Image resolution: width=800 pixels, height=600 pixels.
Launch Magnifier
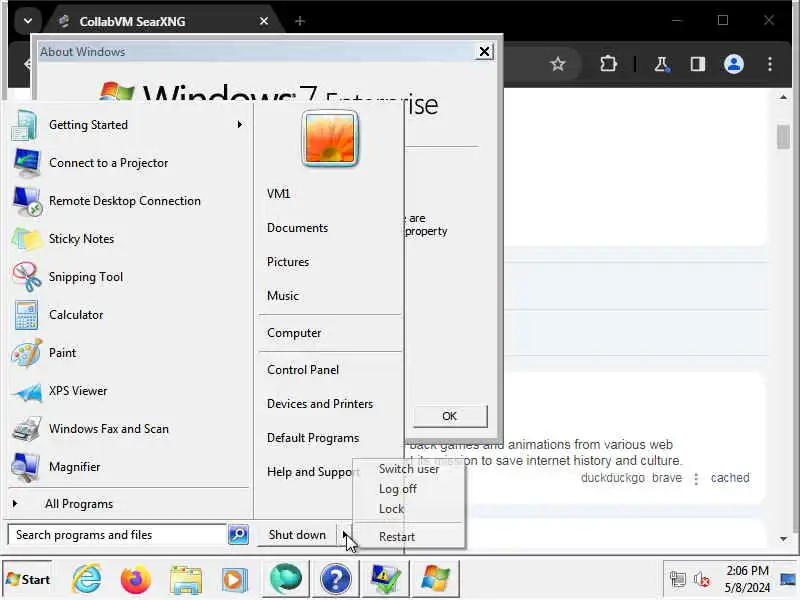click(128, 467)
